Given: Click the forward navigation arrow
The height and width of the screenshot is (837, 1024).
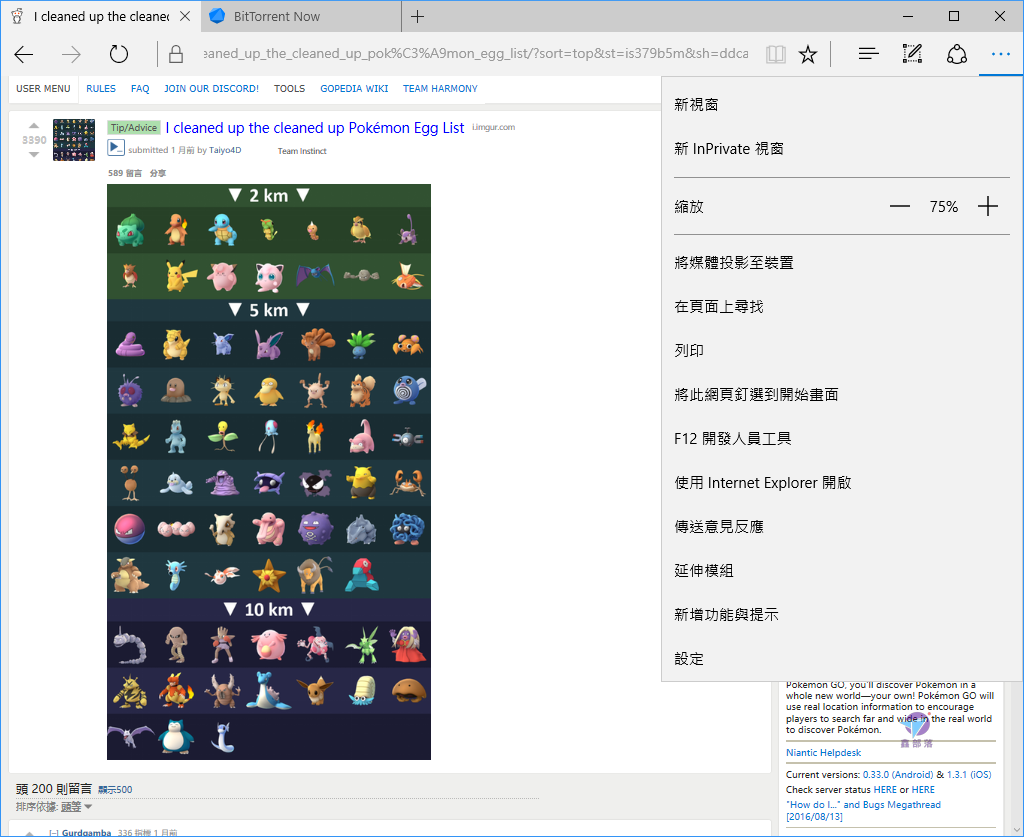Looking at the screenshot, I should 71,54.
